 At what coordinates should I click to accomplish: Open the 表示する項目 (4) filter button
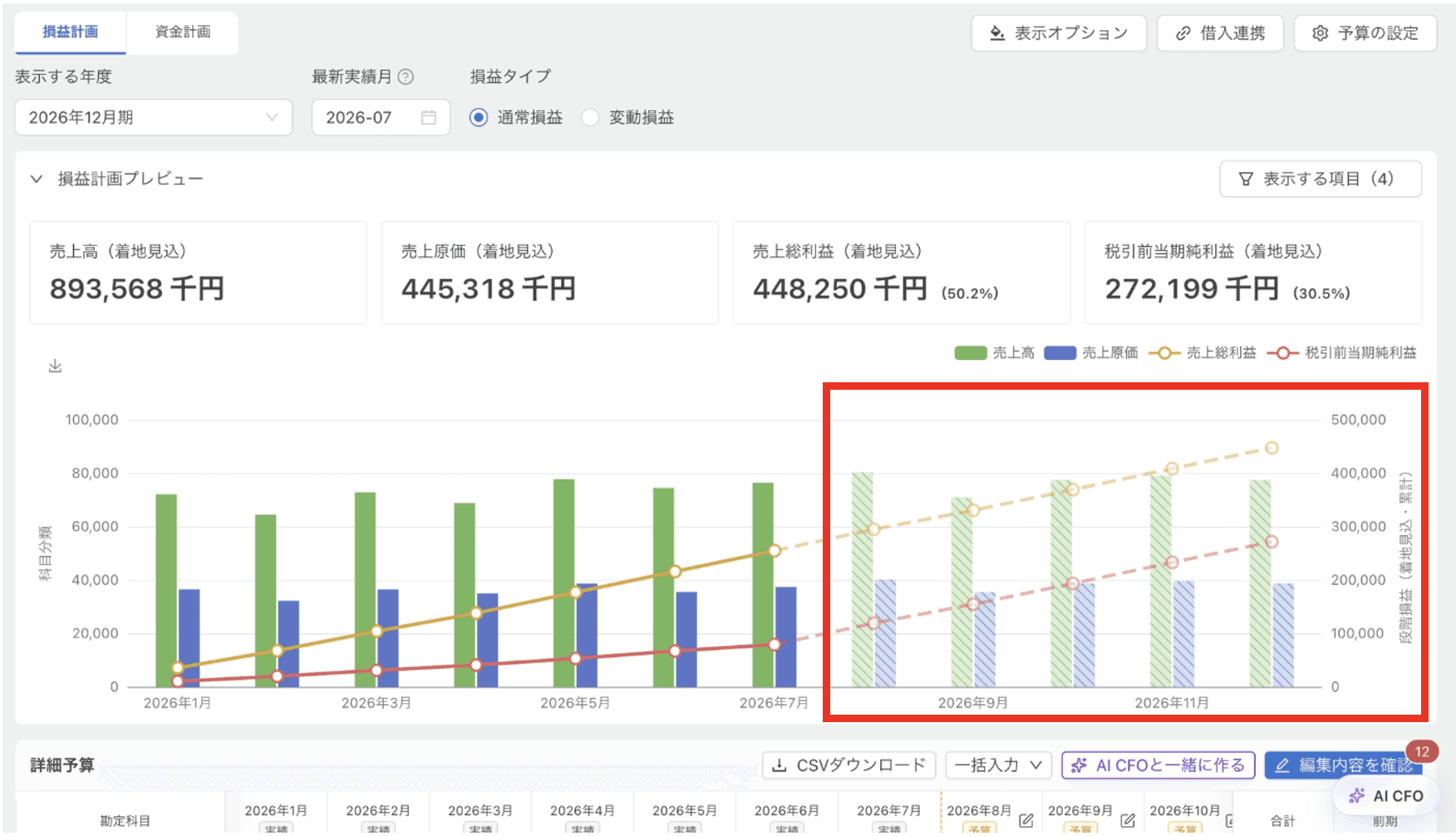point(1321,179)
